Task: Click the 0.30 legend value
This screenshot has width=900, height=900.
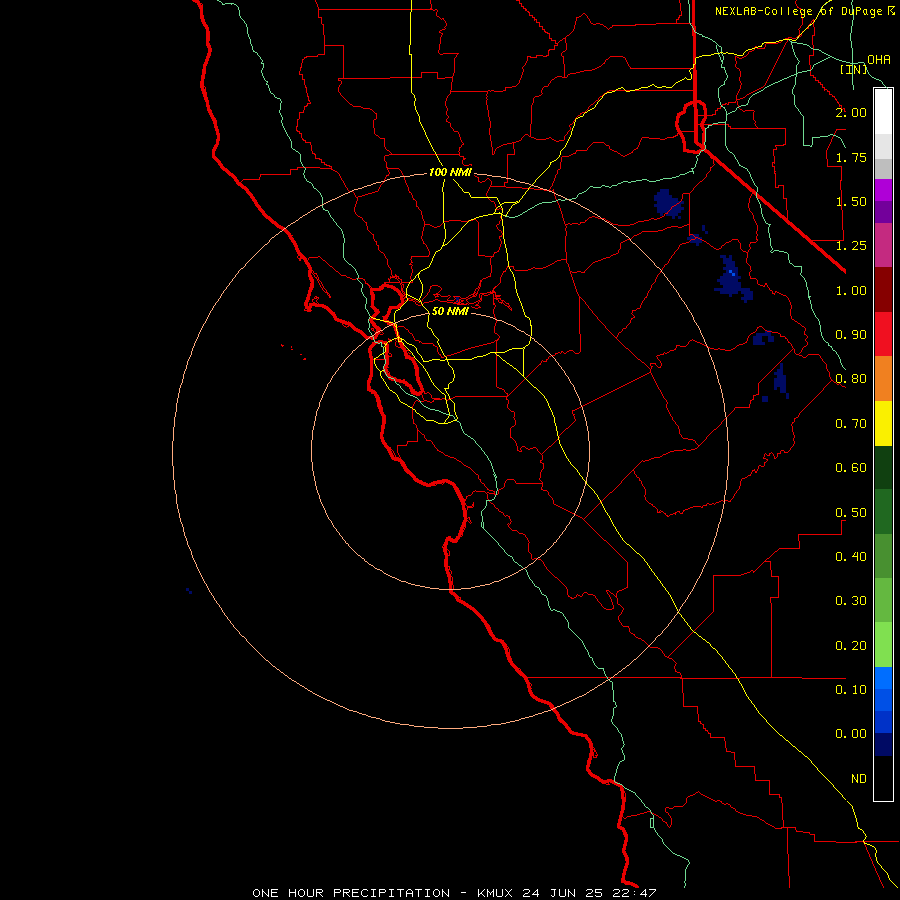Action: [x=851, y=601]
